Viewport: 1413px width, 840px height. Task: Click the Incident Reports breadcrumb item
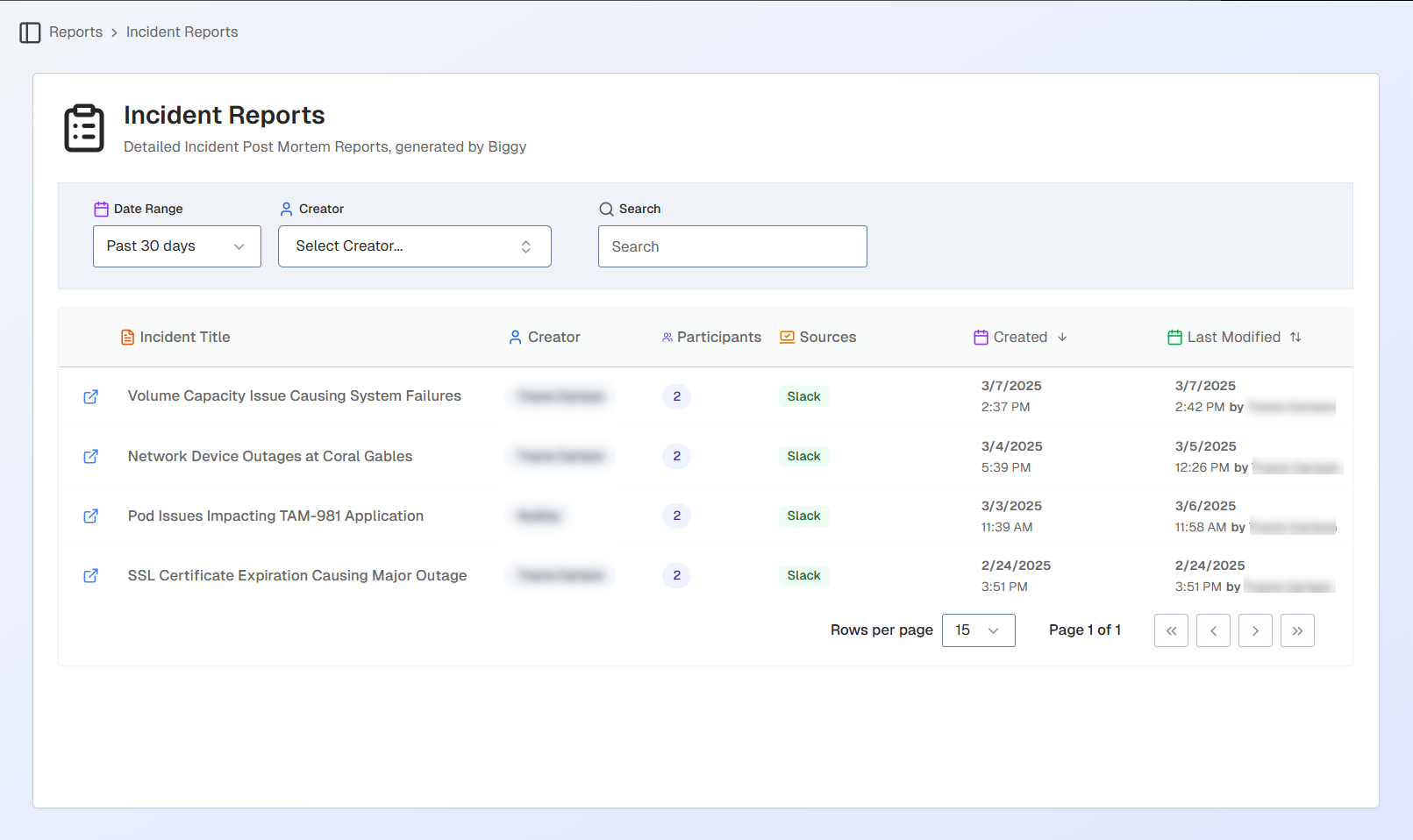point(182,32)
